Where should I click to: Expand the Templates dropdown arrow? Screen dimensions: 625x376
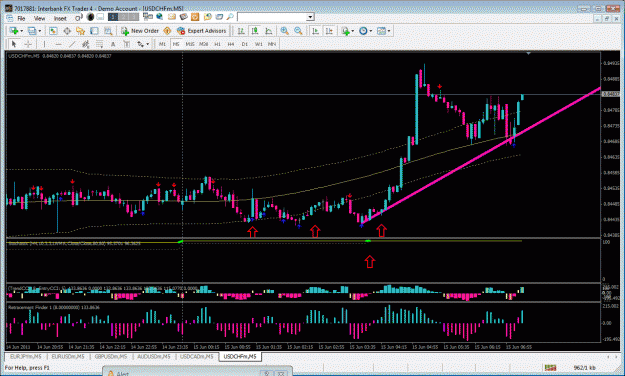coord(389,31)
